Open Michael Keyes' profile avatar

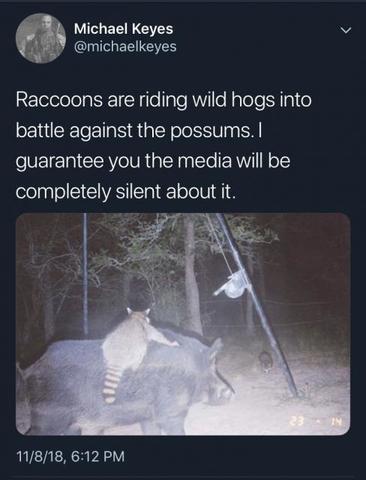point(40,38)
